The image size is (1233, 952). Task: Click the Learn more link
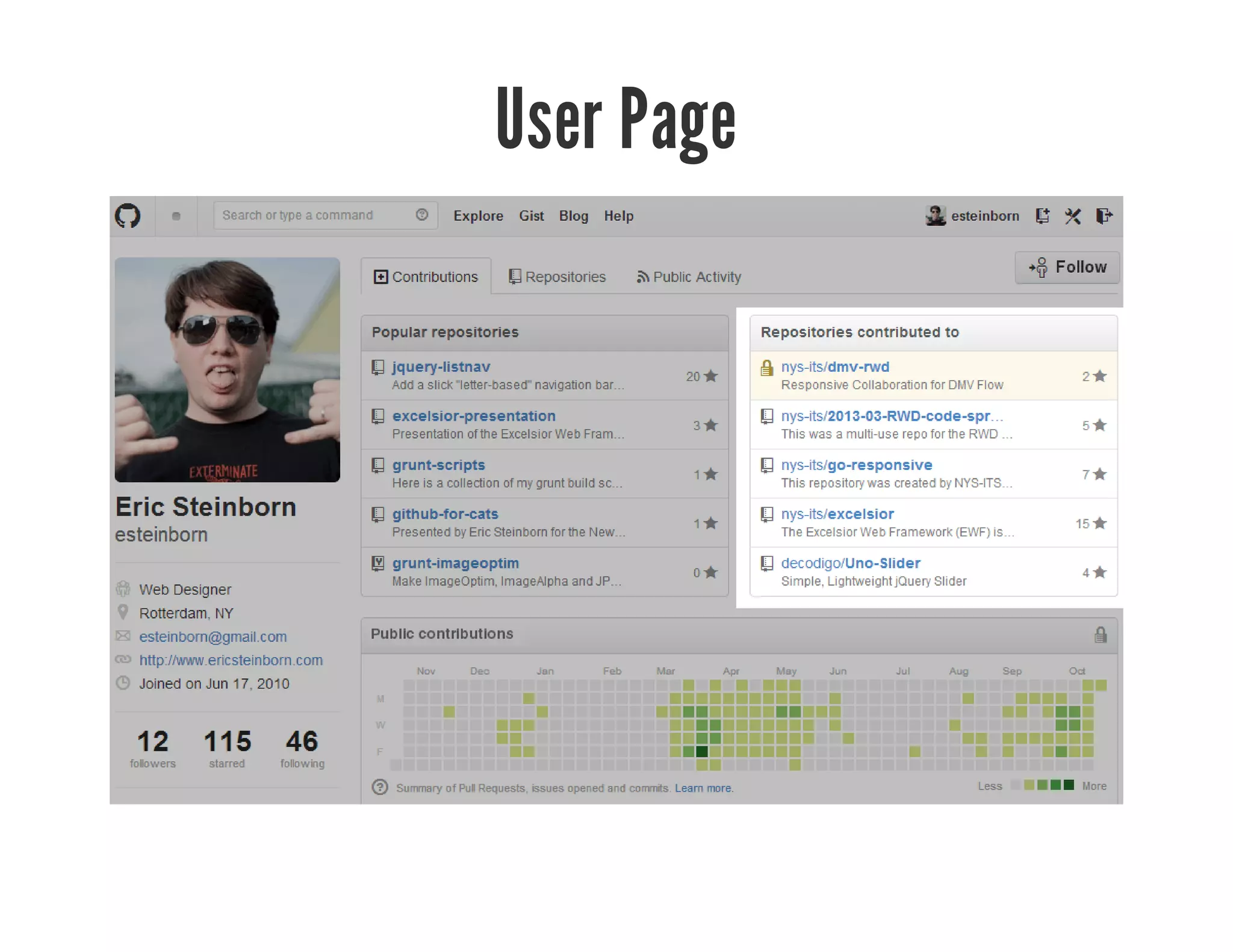point(703,788)
